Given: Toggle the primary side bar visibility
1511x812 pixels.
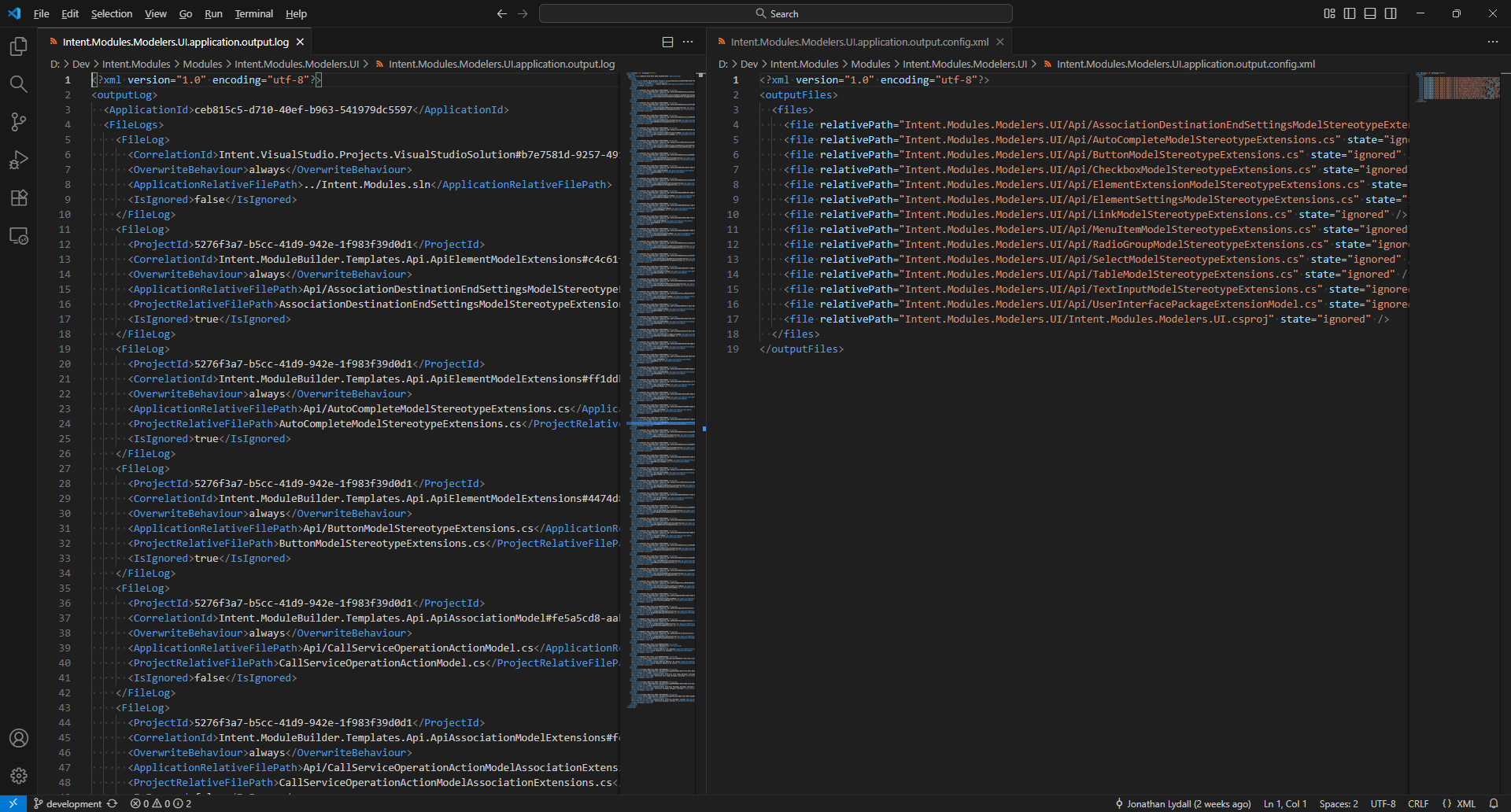Looking at the screenshot, I should [1350, 13].
